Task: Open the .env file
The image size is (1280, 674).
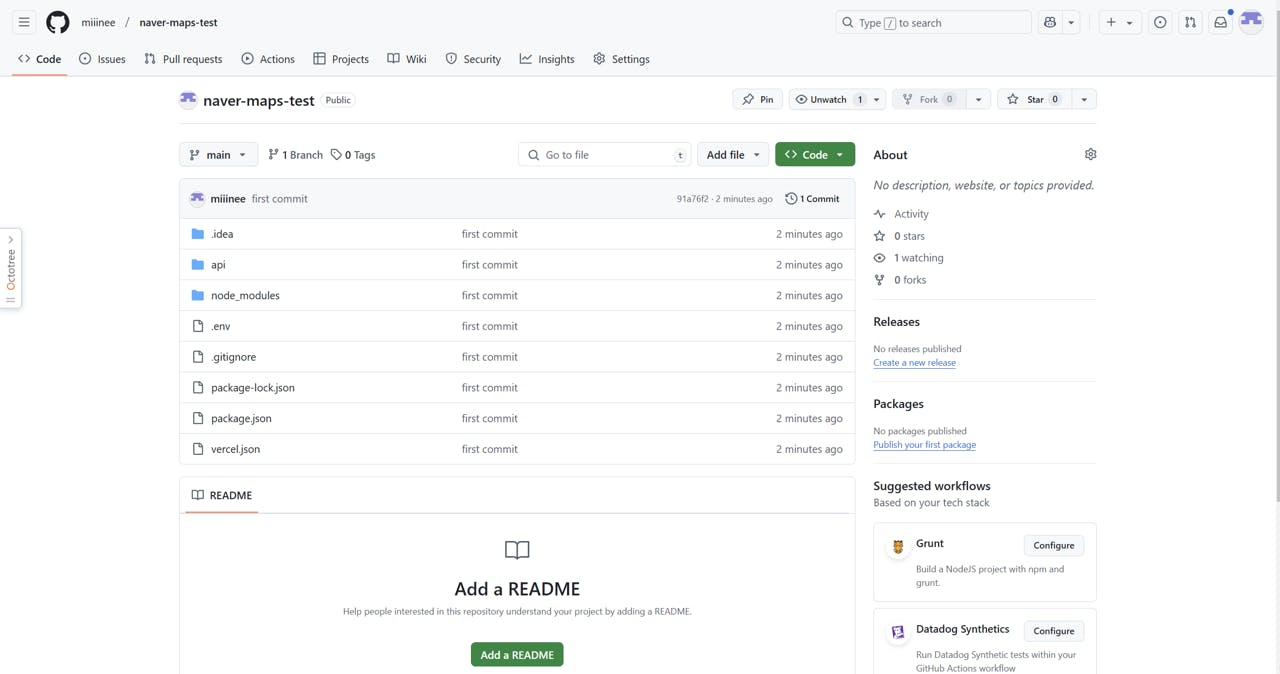Action: pyautogui.click(x=221, y=326)
